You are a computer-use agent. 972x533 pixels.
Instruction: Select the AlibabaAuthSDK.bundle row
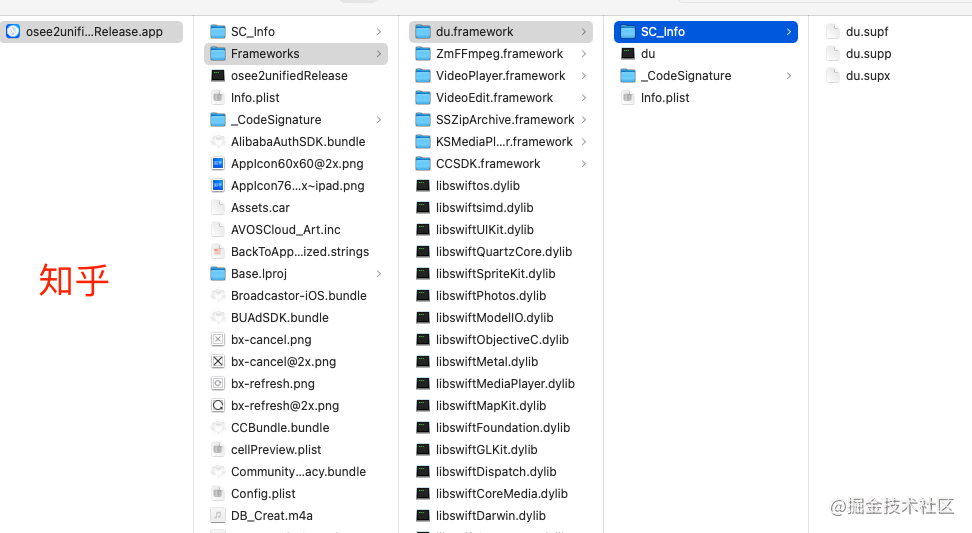click(x=296, y=142)
